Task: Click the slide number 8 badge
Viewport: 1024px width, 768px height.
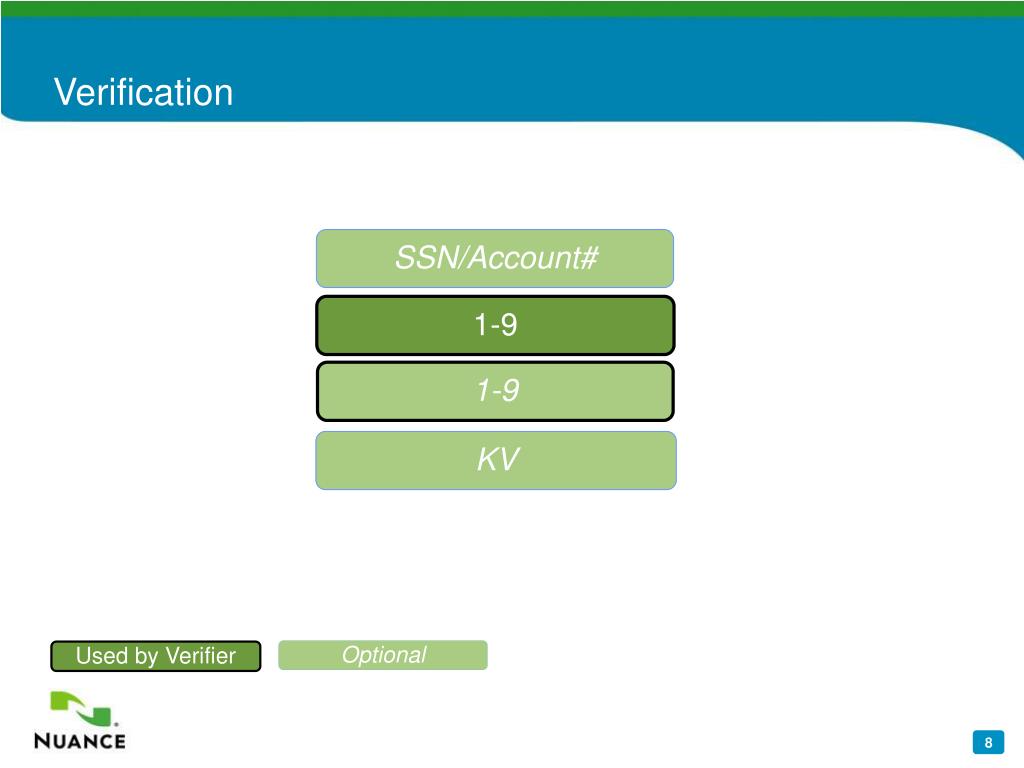Action: (x=988, y=742)
